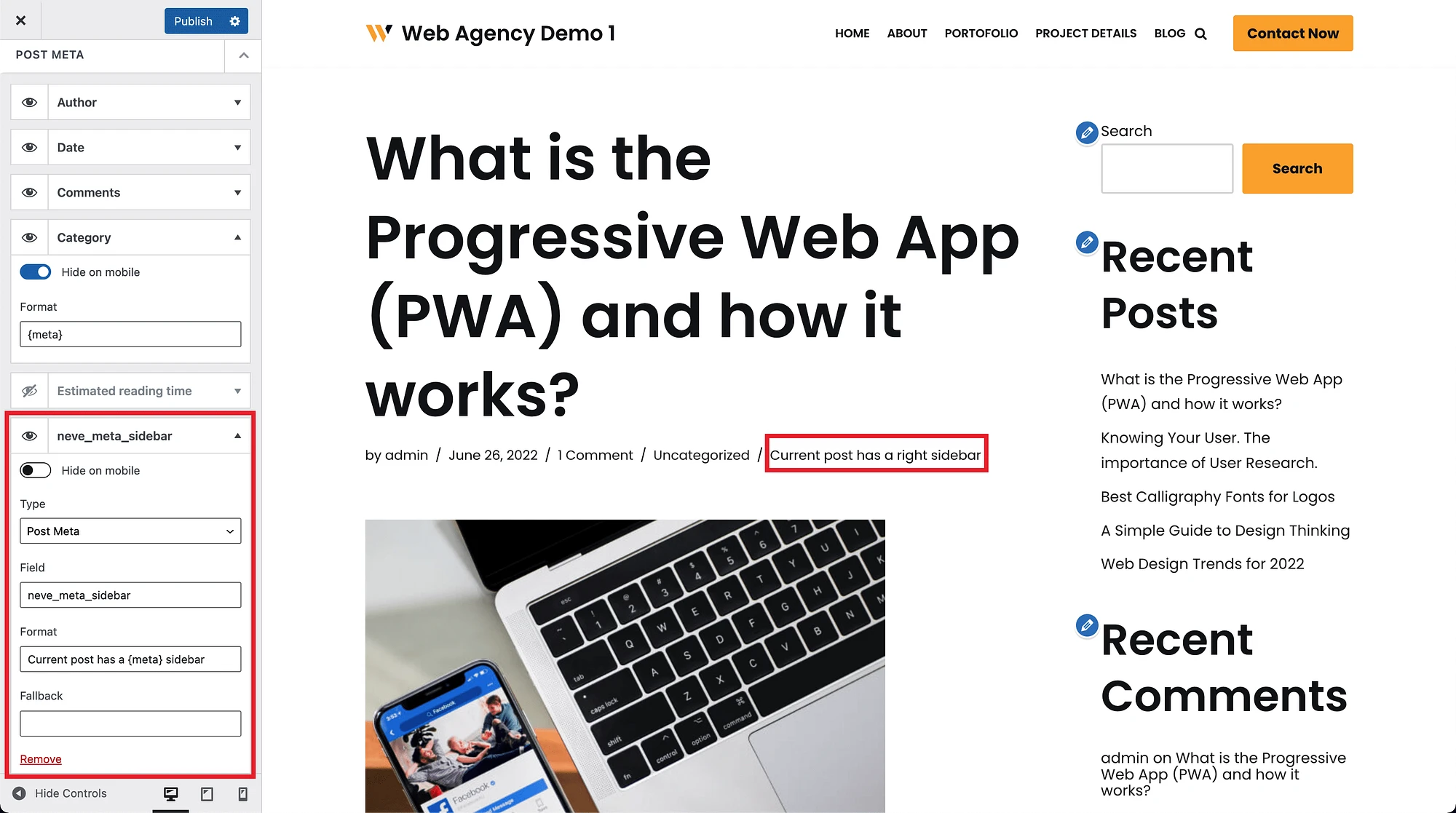1456x813 pixels.
Task: Expand the Date post meta section
Action: pyautogui.click(x=237, y=147)
